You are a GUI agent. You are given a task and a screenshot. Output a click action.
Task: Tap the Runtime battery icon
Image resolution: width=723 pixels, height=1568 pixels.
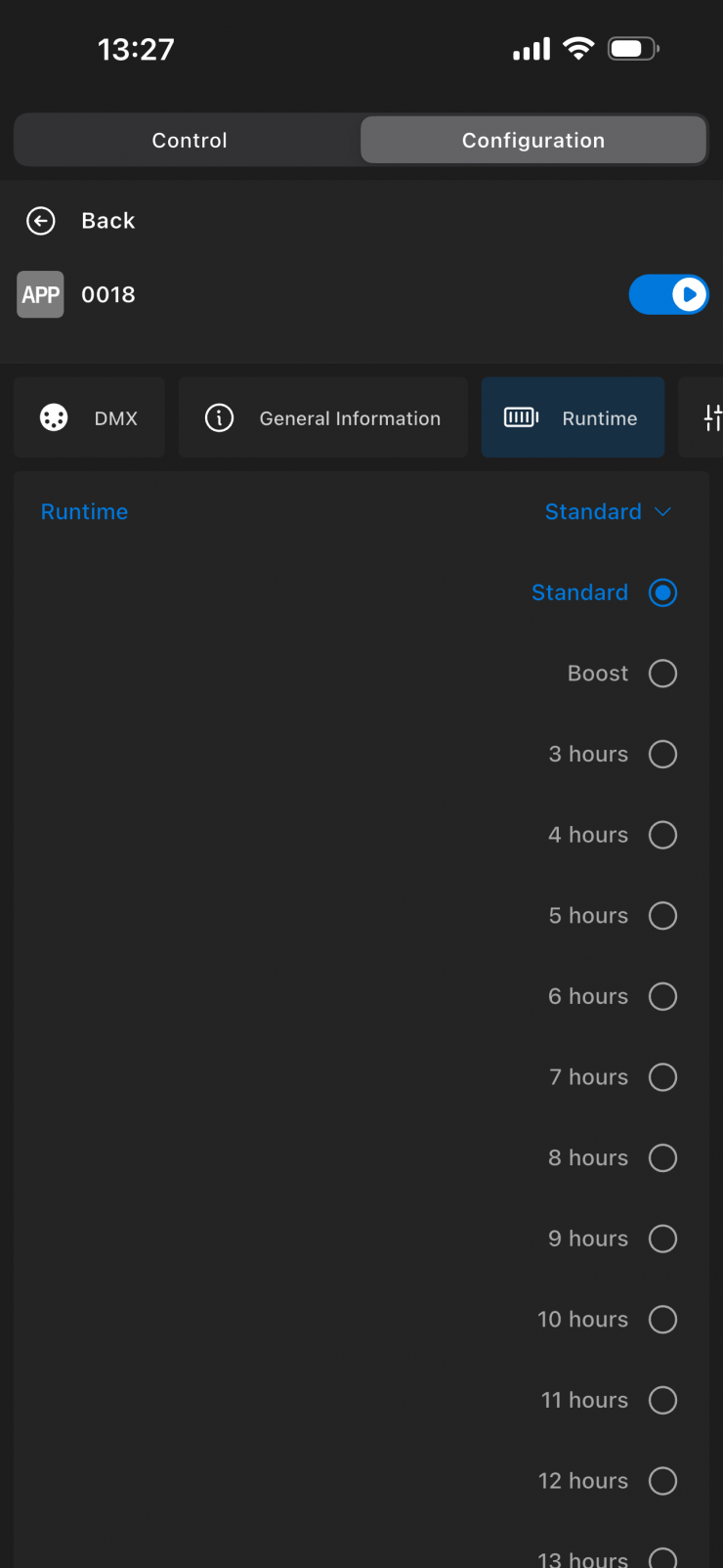[521, 418]
